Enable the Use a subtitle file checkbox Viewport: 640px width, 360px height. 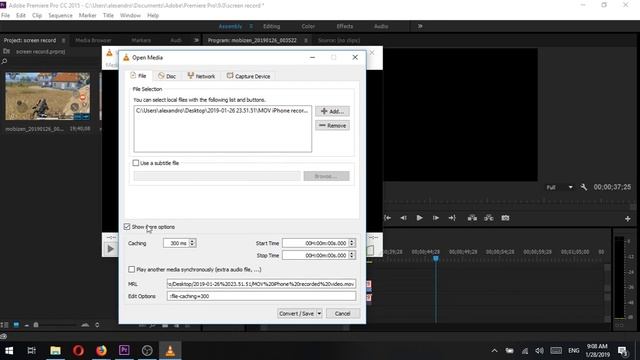(x=136, y=163)
